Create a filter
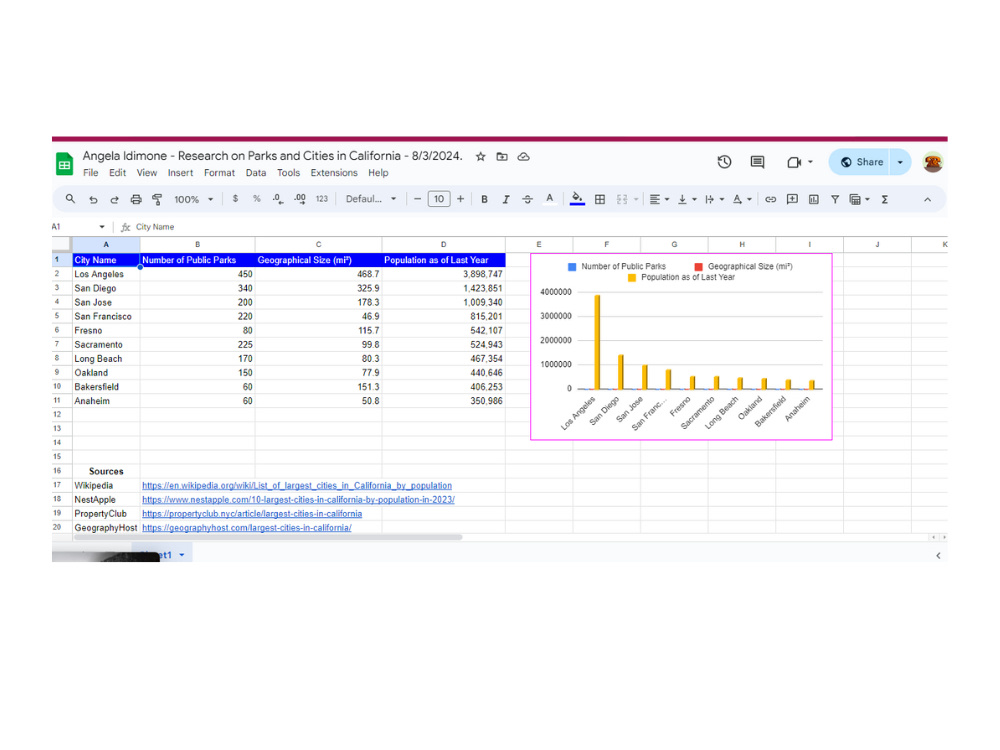The height and width of the screenshot is (750, 1000). click(x=835, y=200)
